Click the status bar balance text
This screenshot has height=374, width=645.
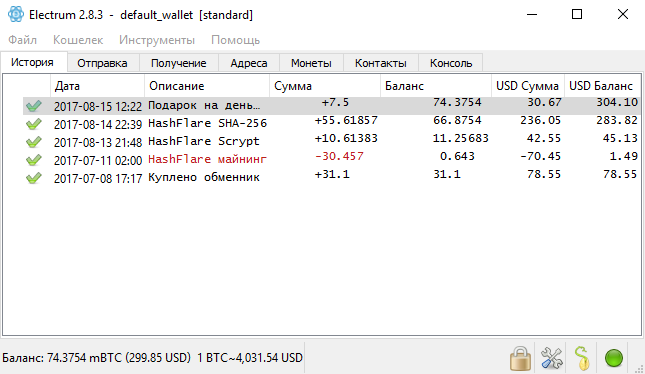tap(152, 358)
